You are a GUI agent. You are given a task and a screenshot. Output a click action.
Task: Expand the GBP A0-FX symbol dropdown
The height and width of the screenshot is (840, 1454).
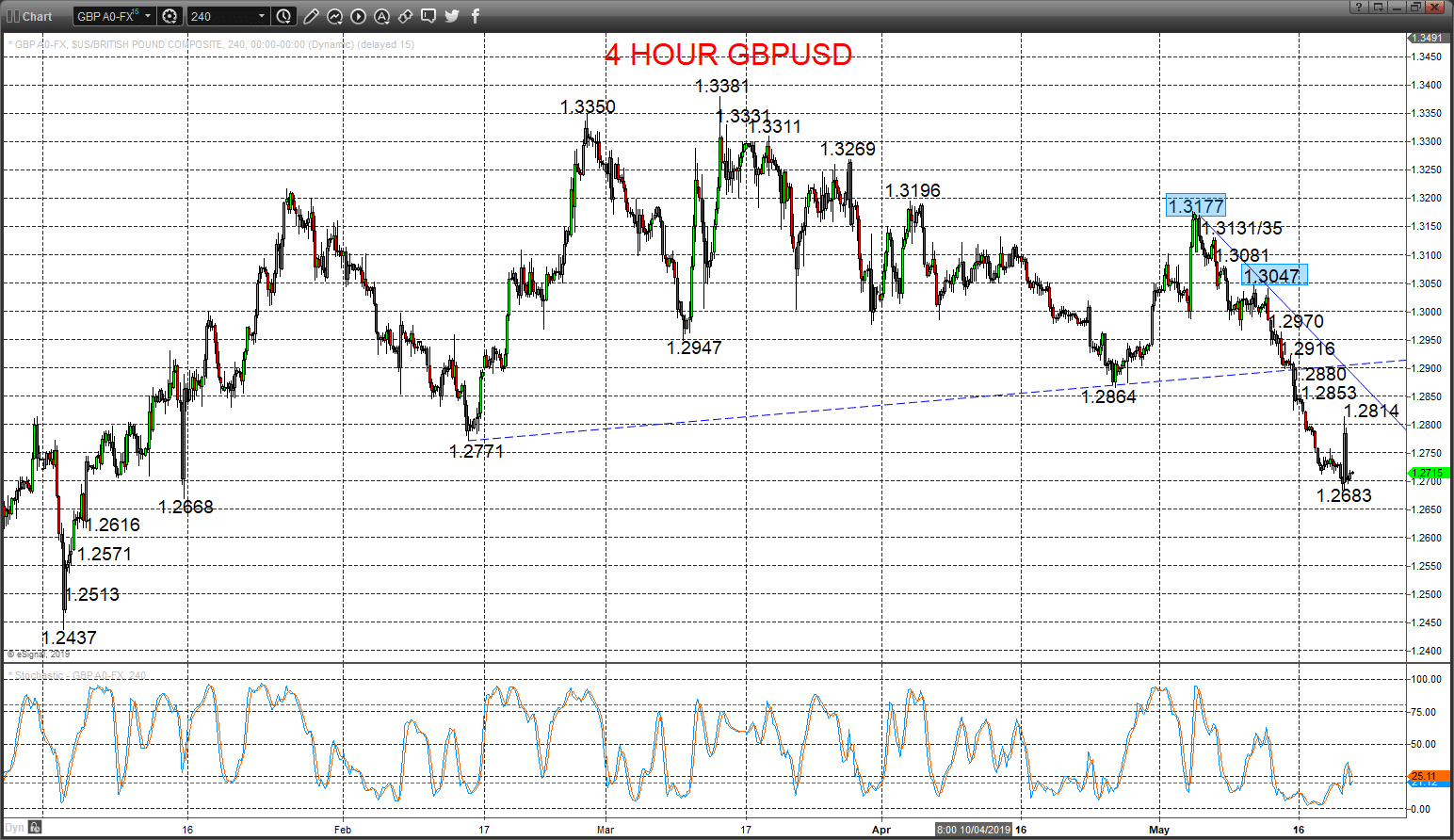(x=148, y=16)
